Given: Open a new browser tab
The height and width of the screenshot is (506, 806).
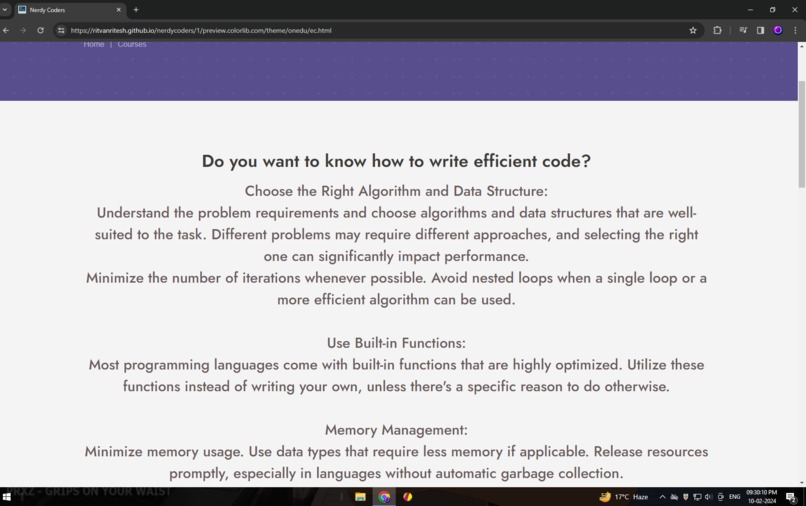Looking at the screenshot, I should [136, 9].
